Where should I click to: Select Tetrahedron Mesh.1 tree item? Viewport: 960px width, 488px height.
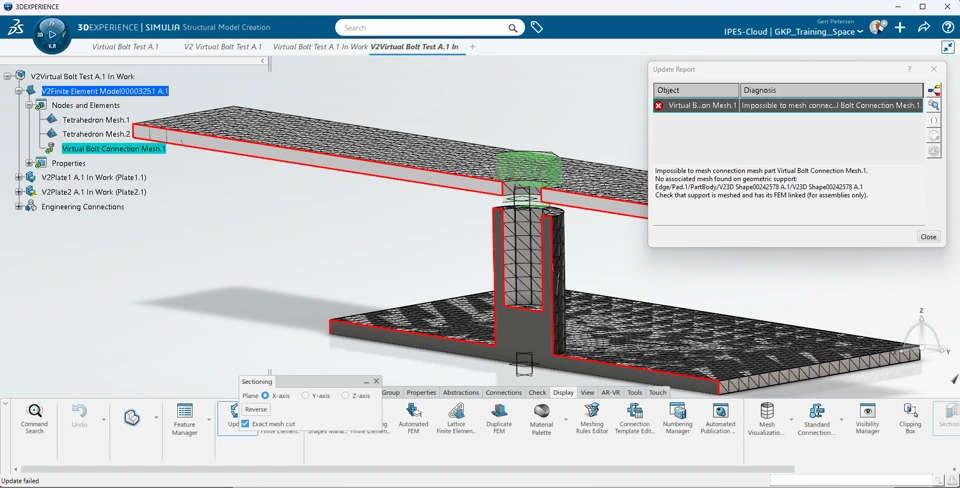click(x=96, y=120)
